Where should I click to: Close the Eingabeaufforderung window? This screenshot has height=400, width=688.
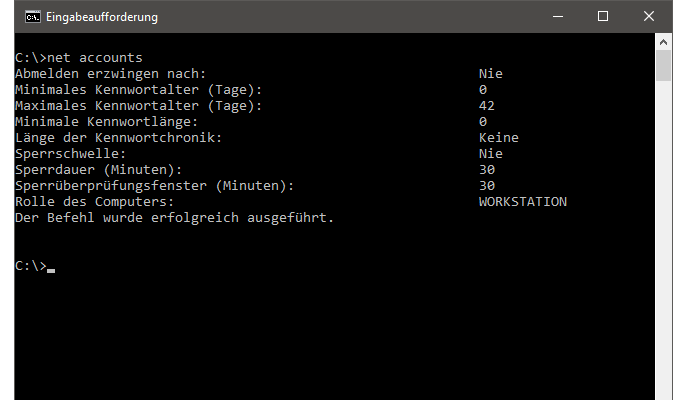[x=650, y=17]
